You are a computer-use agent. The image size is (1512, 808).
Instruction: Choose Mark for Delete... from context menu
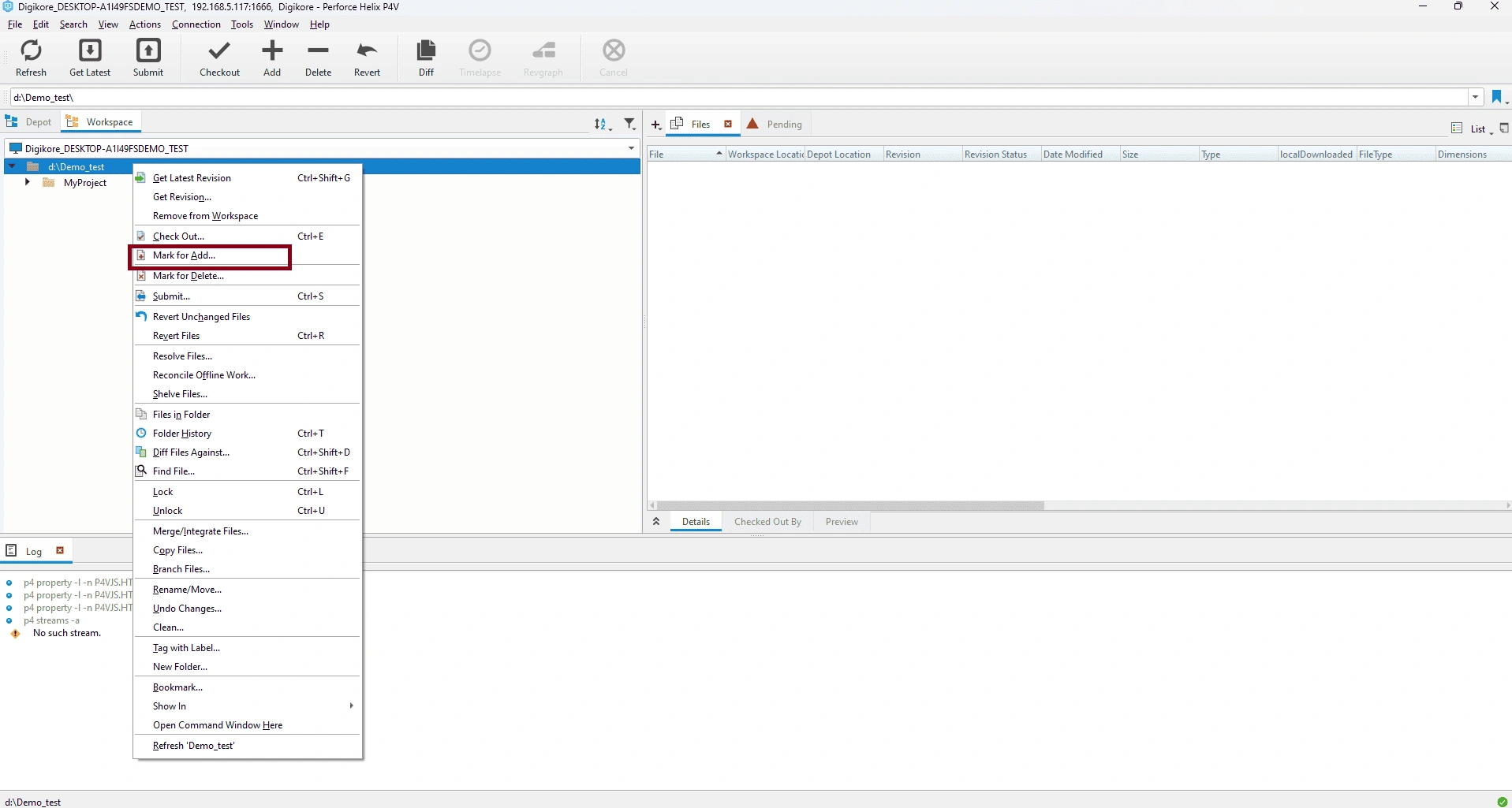pos(247,276)
